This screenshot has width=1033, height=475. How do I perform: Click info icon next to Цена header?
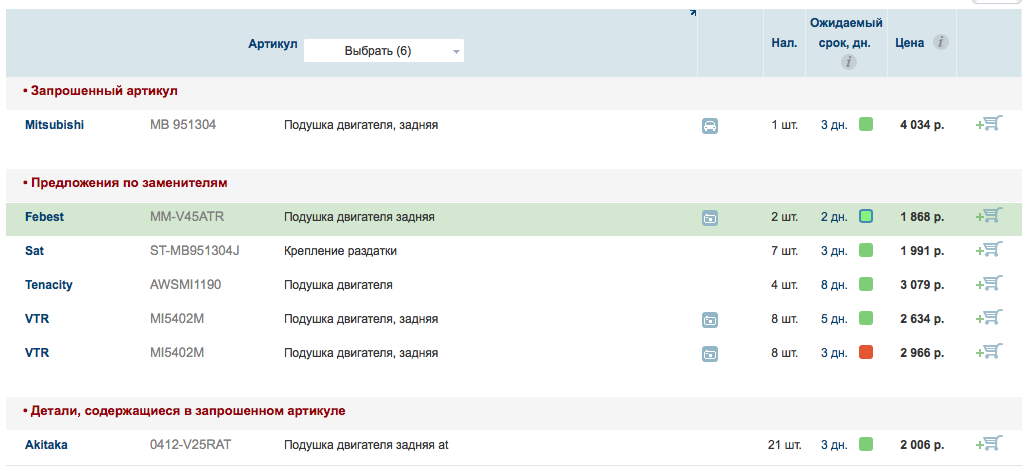click(940, 43)
